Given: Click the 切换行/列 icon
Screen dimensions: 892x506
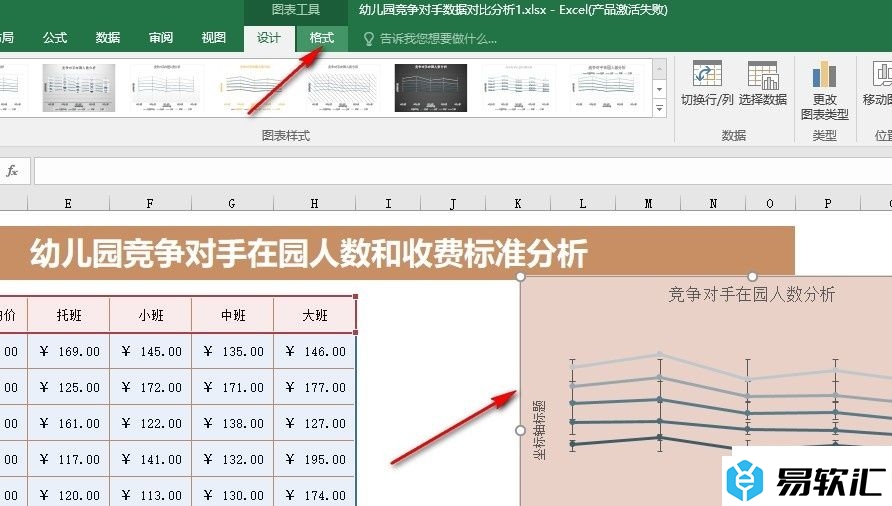Looking at the screenshot, I should 707,74.
